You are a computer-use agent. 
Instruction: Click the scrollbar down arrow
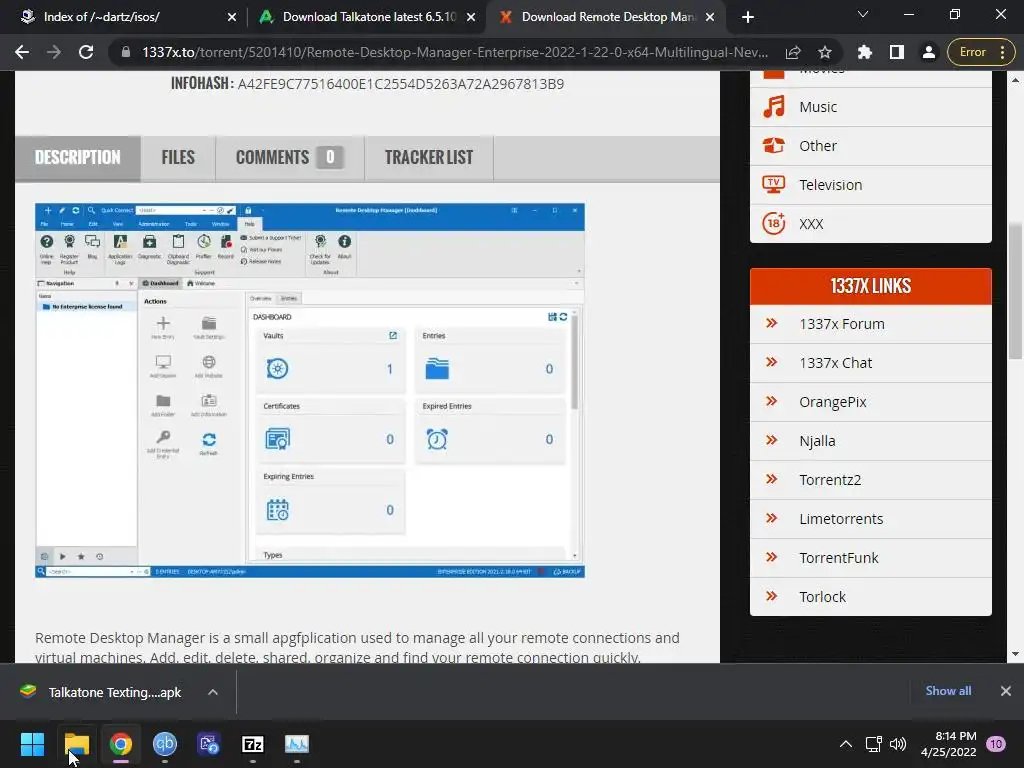tap(1015, 654)
